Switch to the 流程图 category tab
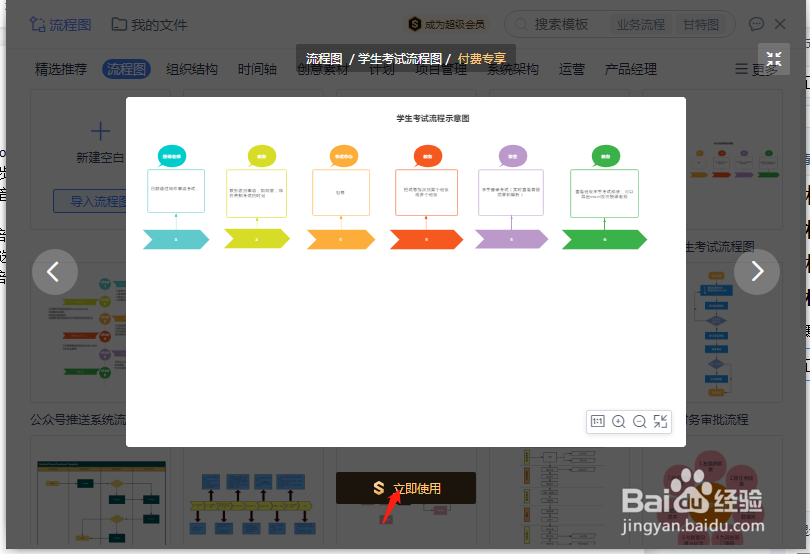 [126, 69]
